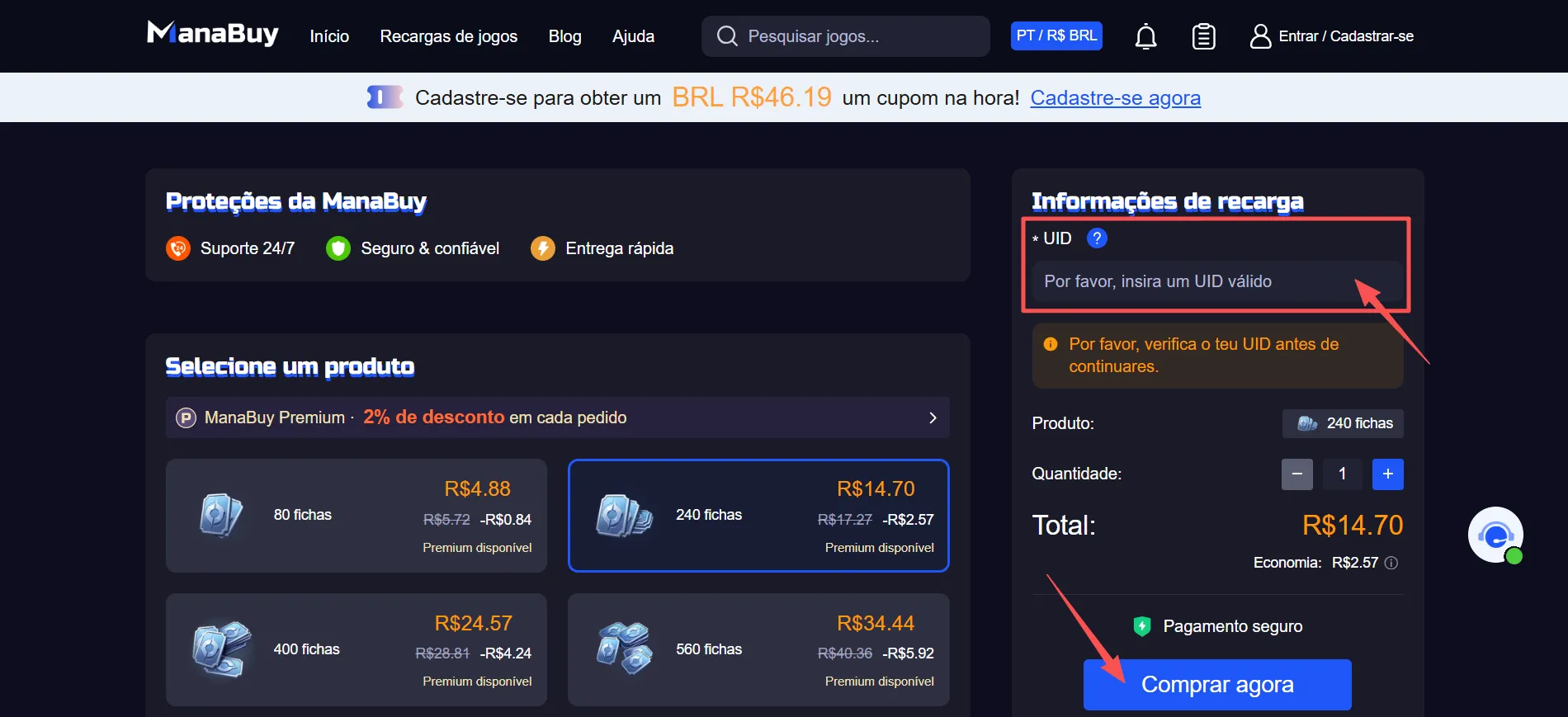The height and width of the screenshot is (717, 1568).
Task: Click the 240 fichas card image
Action: click(625, 515)
